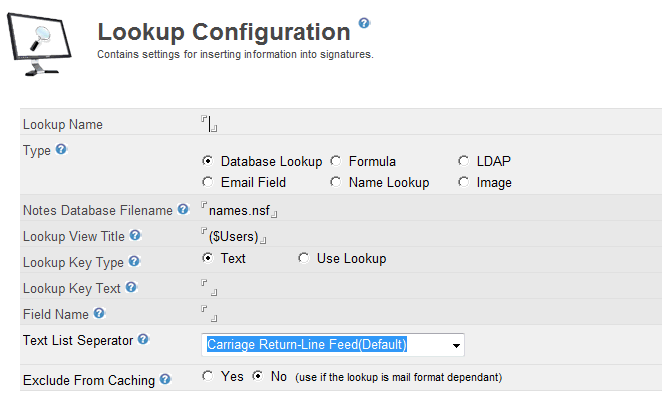Open help for Exclude From Caching
The height and width of the screenshot is (400, 662).
(x=165, y=379)
